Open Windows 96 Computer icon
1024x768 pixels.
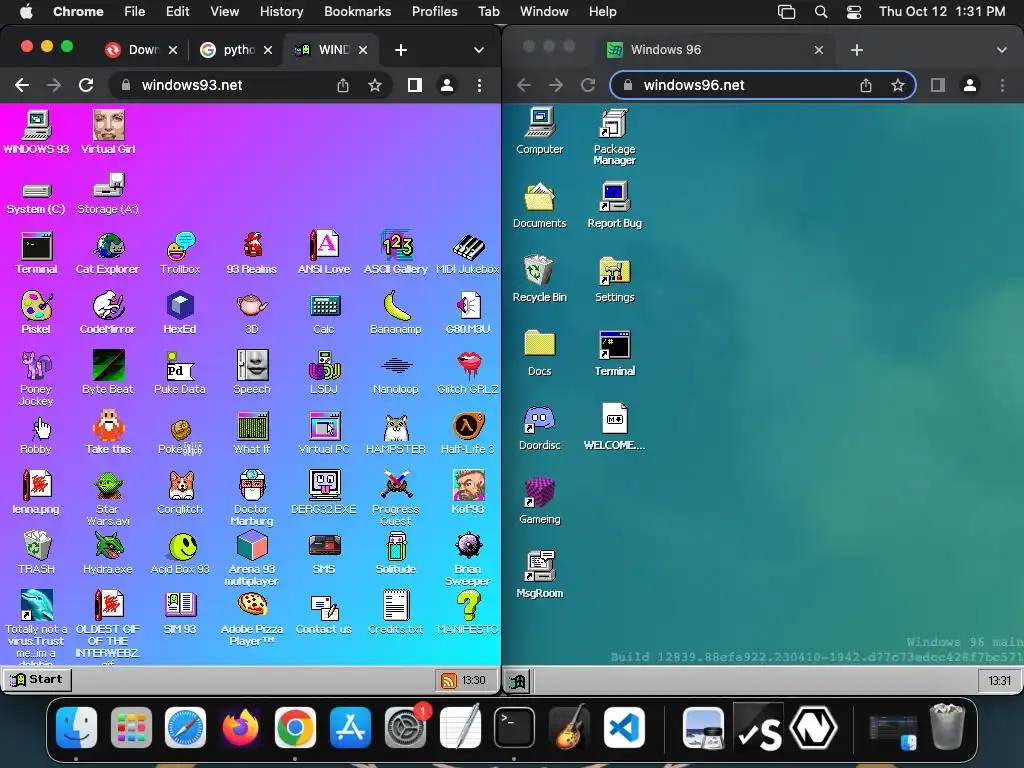tap(539, 133)
